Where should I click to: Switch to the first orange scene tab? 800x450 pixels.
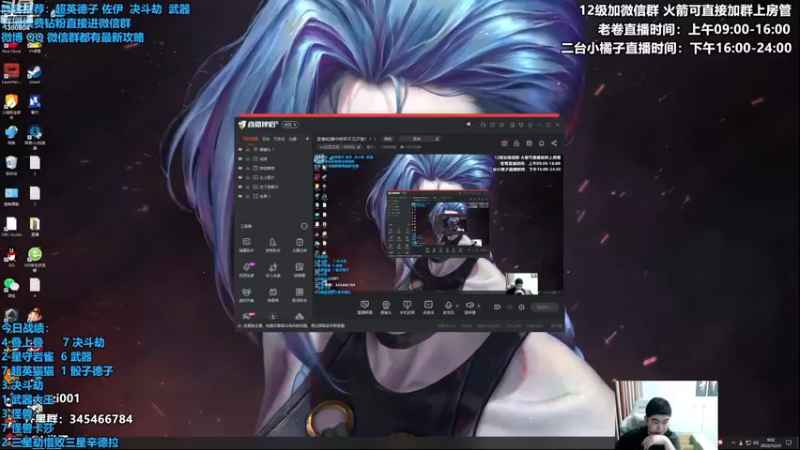coord(251,139)
